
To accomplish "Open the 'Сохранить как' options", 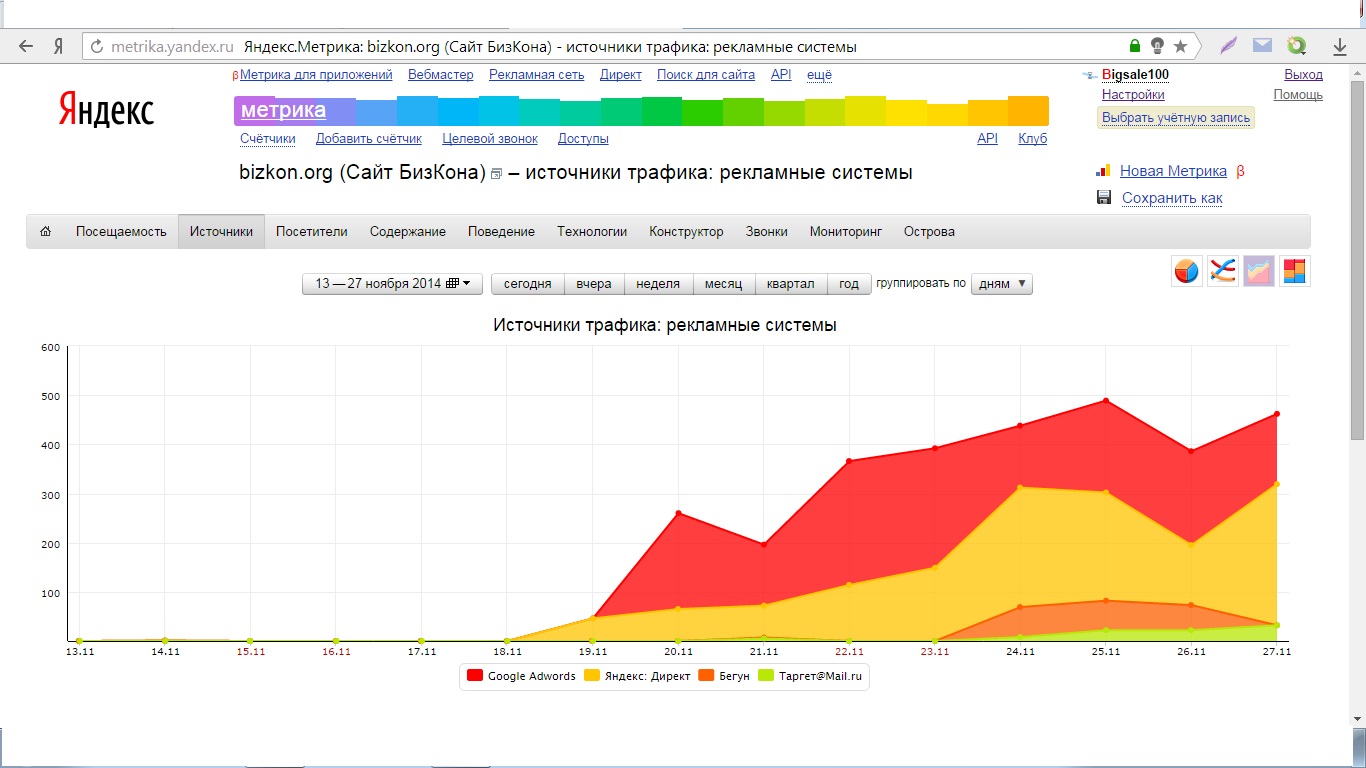I will click(1172, 198).
